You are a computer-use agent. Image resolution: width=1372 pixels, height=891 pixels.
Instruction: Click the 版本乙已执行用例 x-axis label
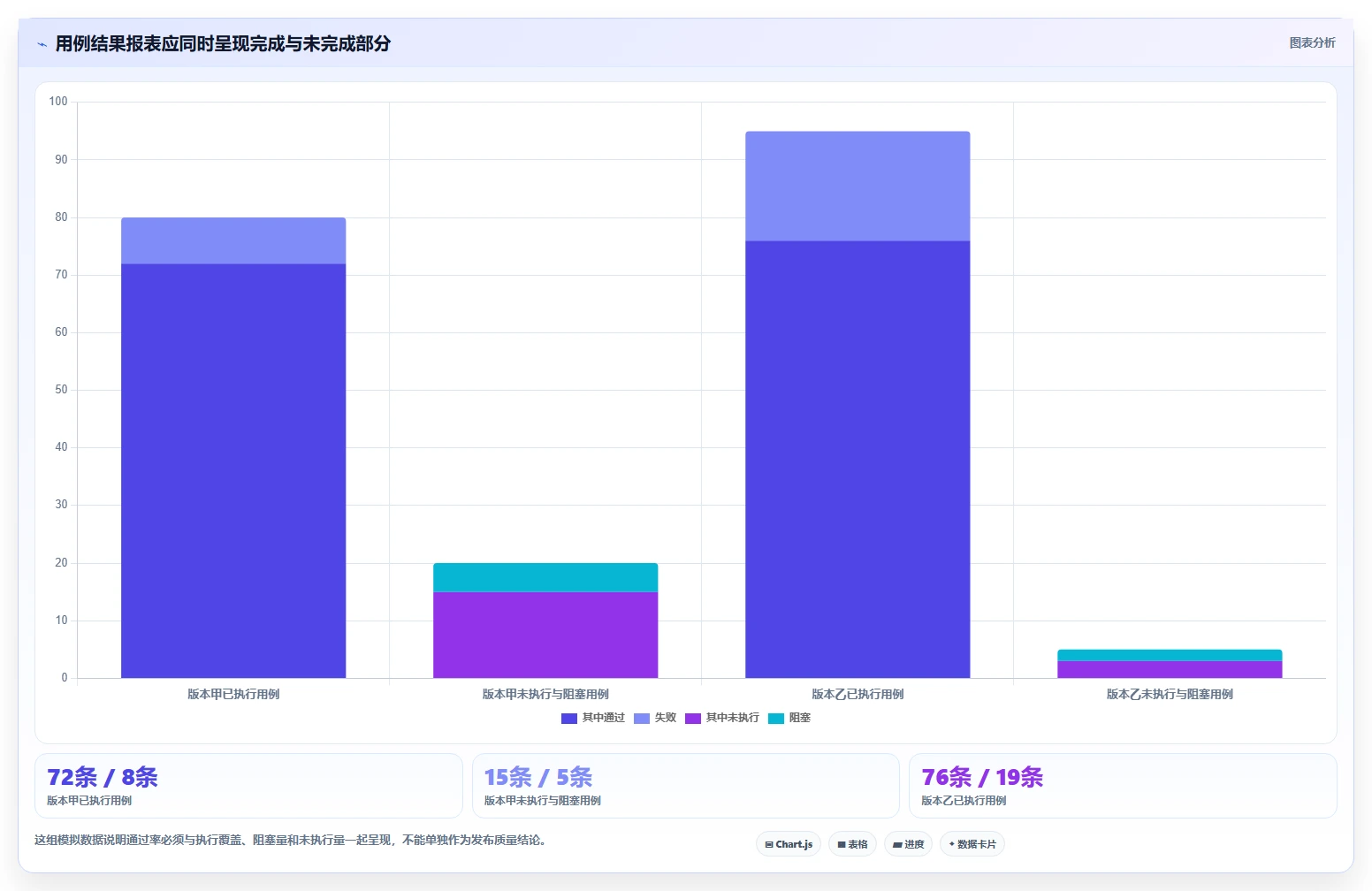click(x=857, y=694)
